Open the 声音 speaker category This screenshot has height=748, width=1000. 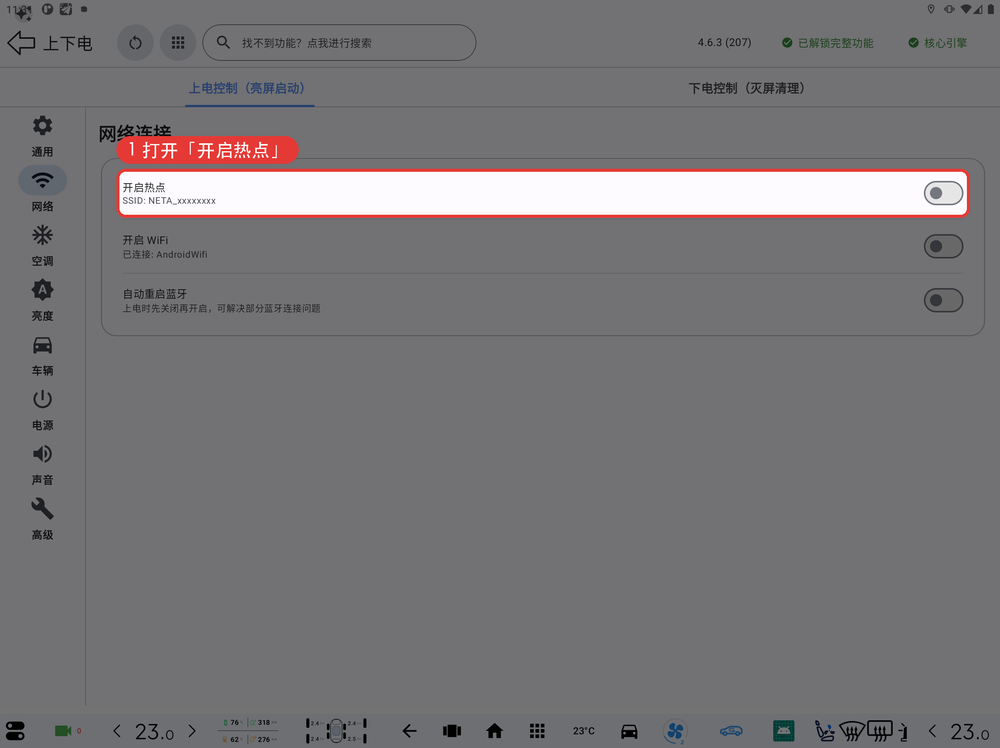[43, 464]
